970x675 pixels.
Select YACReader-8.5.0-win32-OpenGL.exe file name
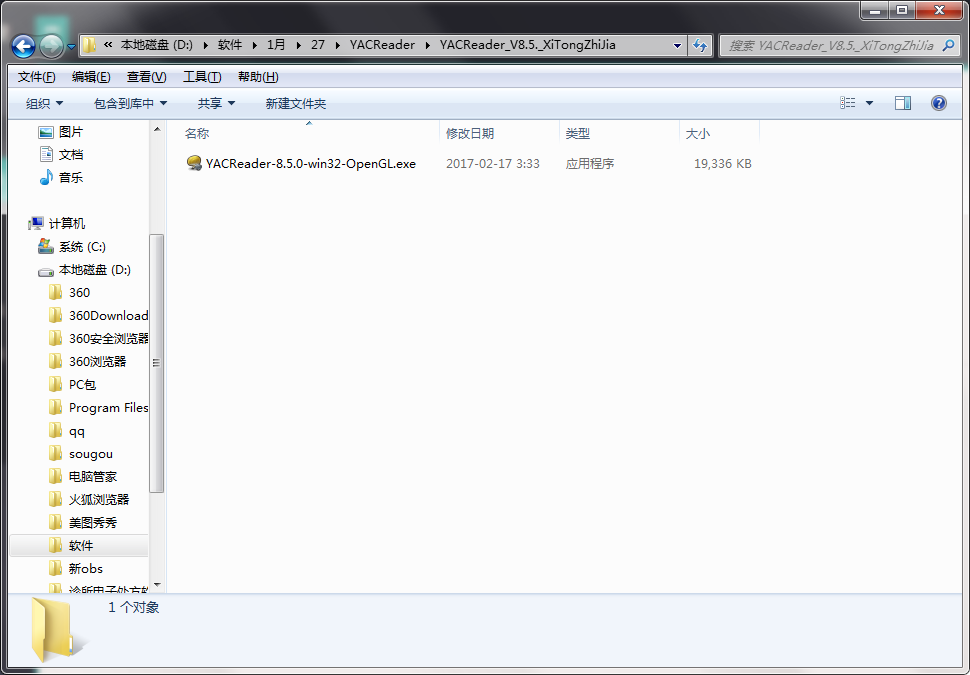pyautogui.click(x=311, y=163)
